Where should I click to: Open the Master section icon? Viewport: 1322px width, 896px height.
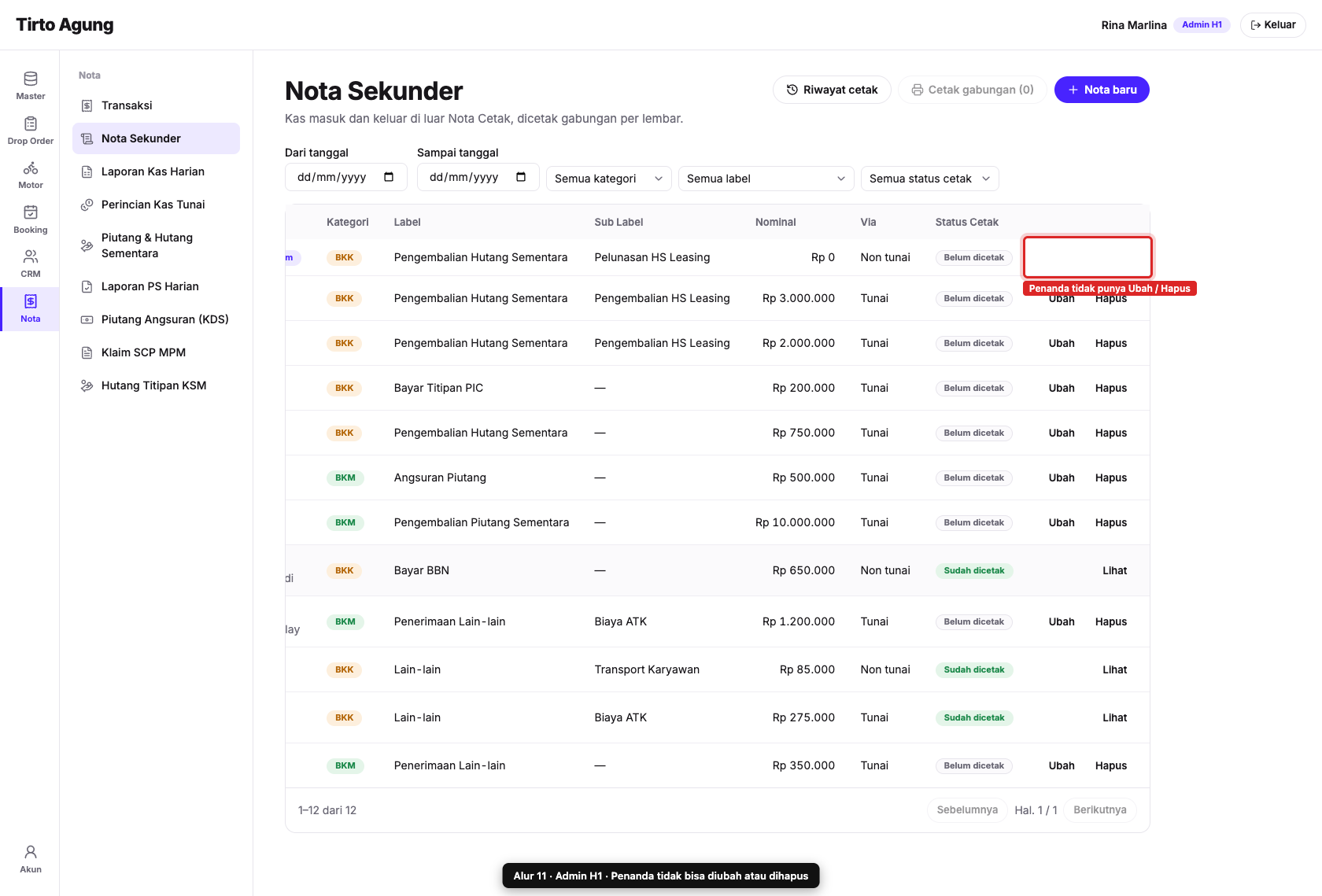coord(31,79)
